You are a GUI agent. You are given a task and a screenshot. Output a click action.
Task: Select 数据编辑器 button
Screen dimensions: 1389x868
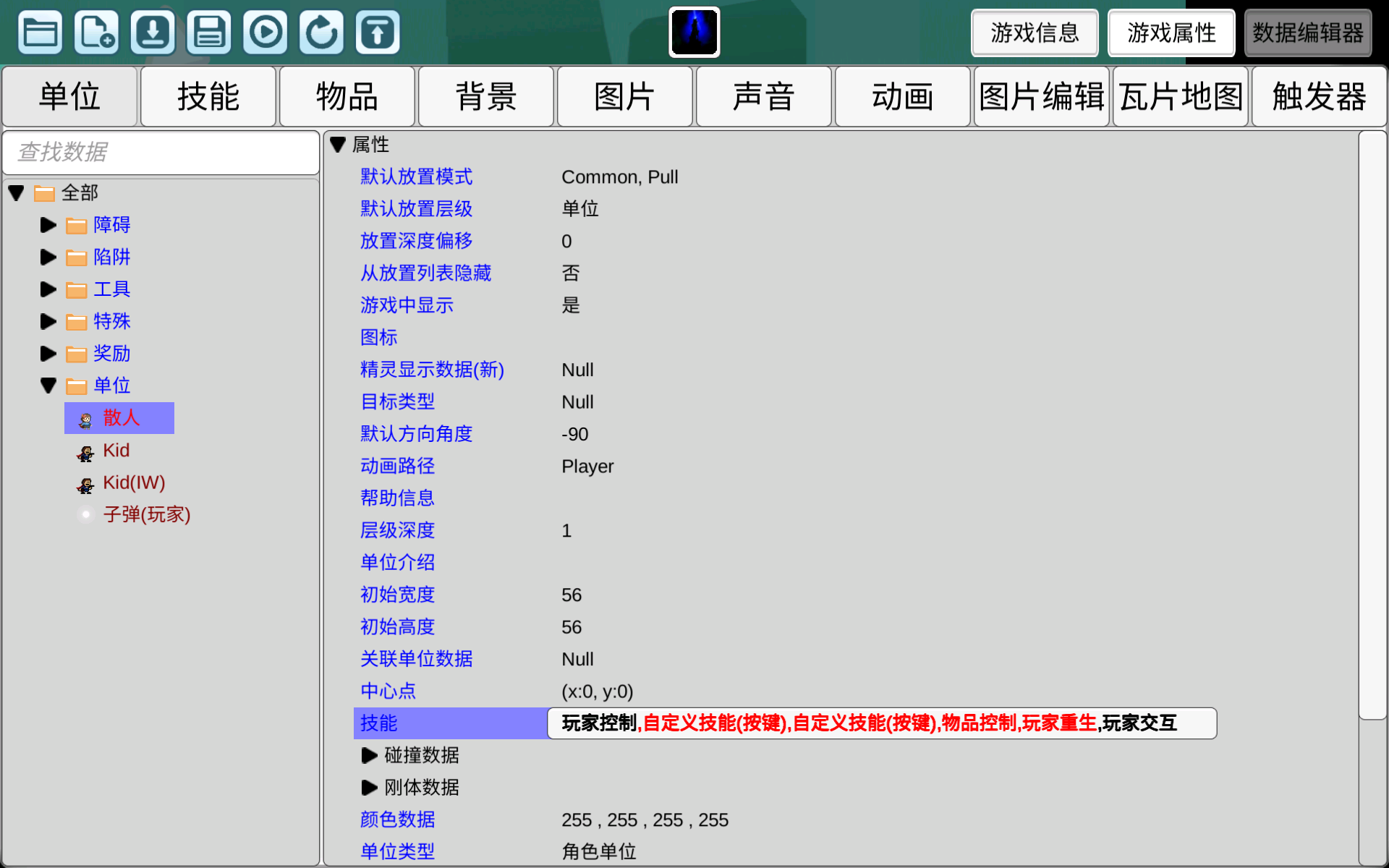click(1308, 33)
